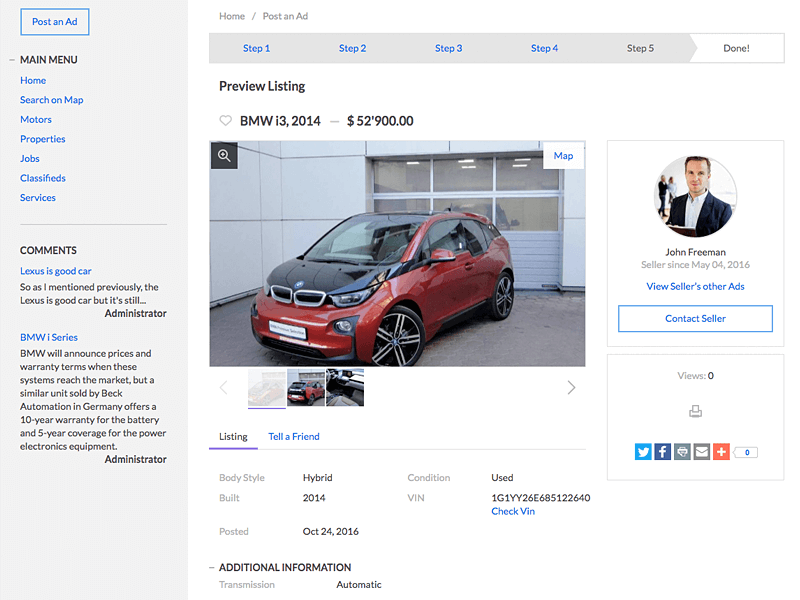Open the Properties menu item
This screenshot has width=800, height=600.
tap(43, 139)
